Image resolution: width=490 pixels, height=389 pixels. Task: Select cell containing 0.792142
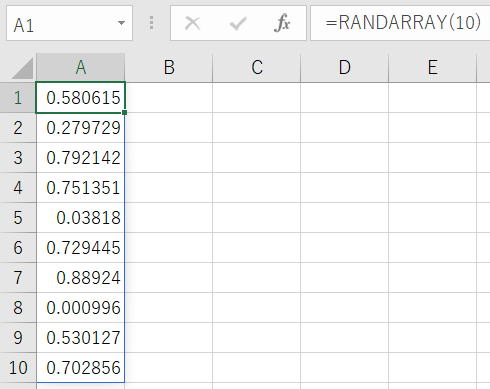click(x=80, y=158)
